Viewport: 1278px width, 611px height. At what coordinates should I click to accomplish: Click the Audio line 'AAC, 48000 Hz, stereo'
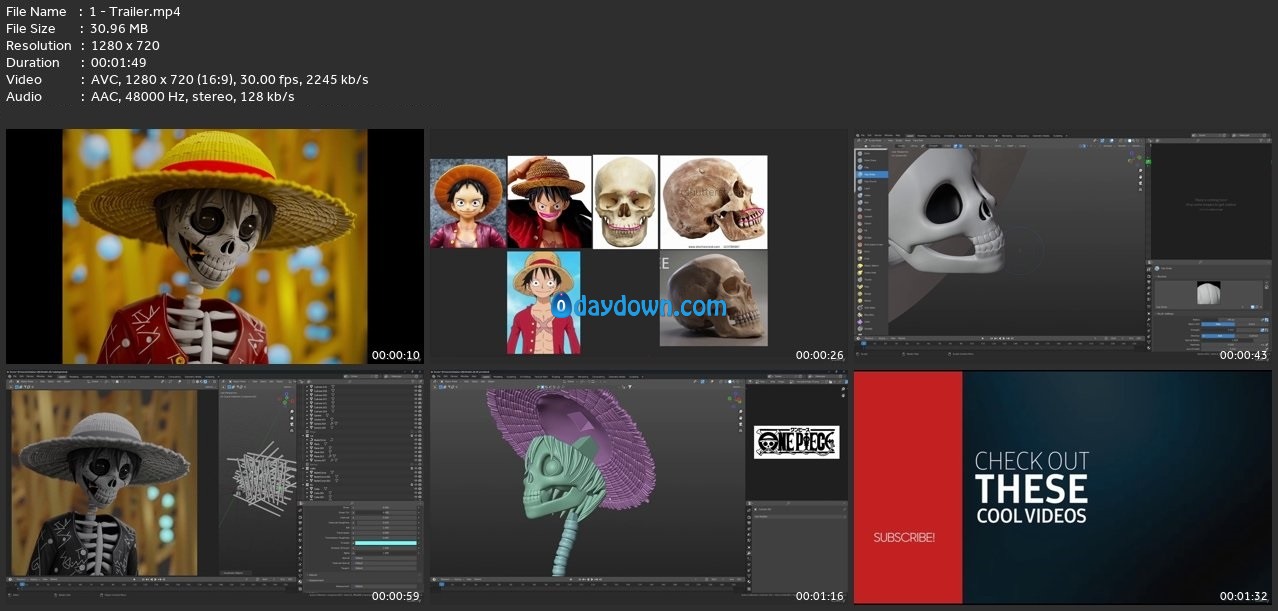click(x=192, y=97)
